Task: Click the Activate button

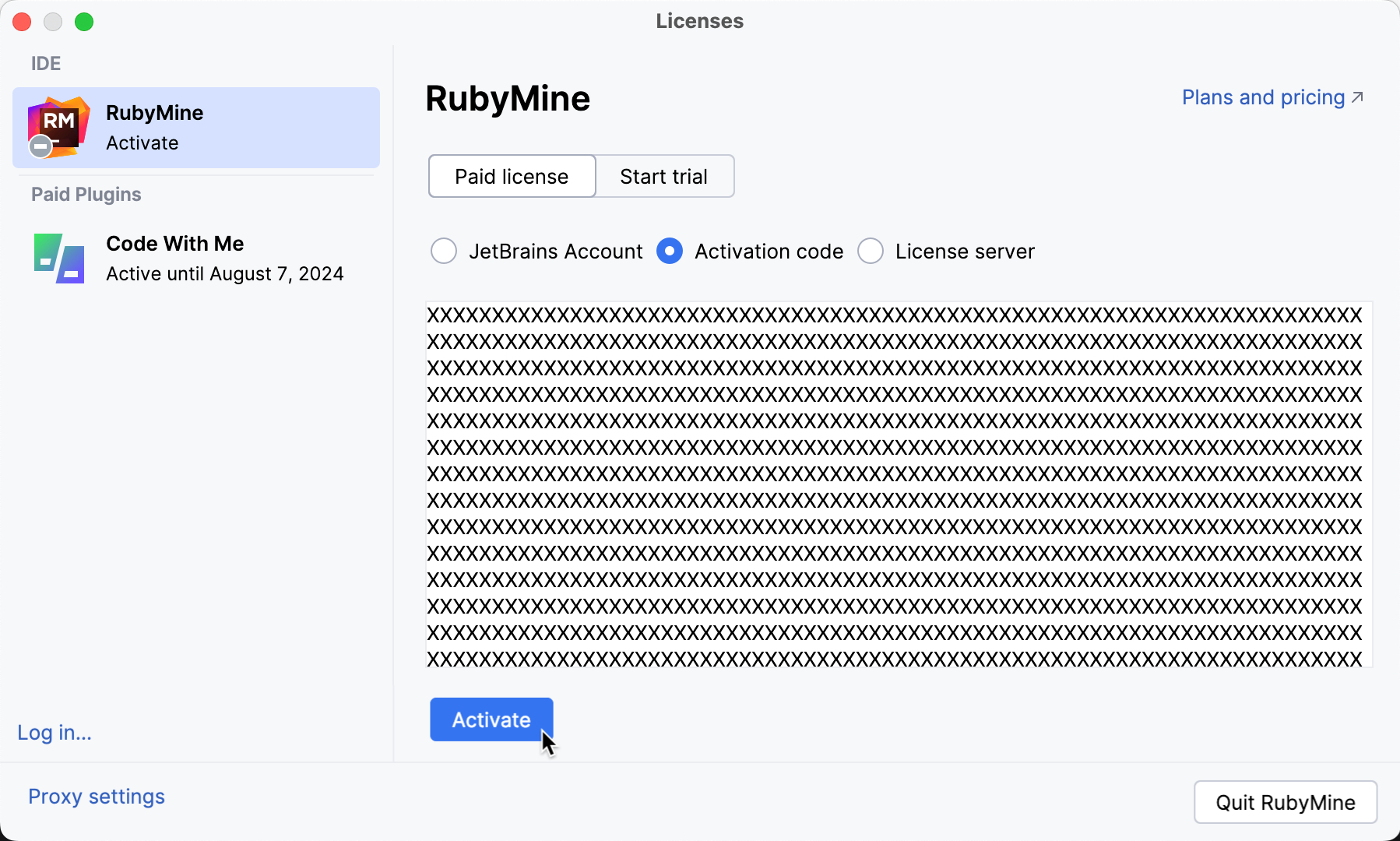Action: pyautogui.click(x=491, y=720)
